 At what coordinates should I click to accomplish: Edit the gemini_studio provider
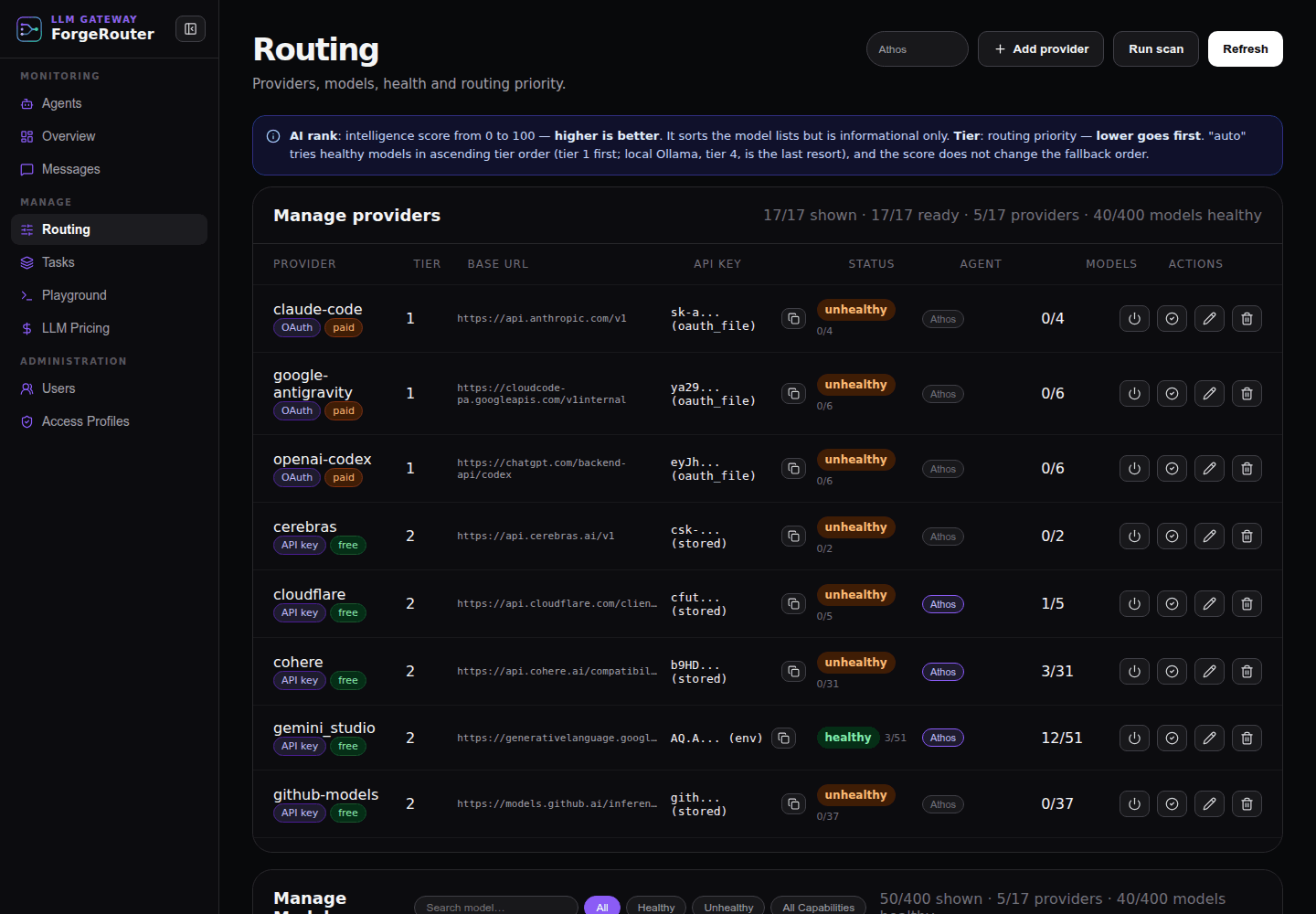[x=1209, y=738]
